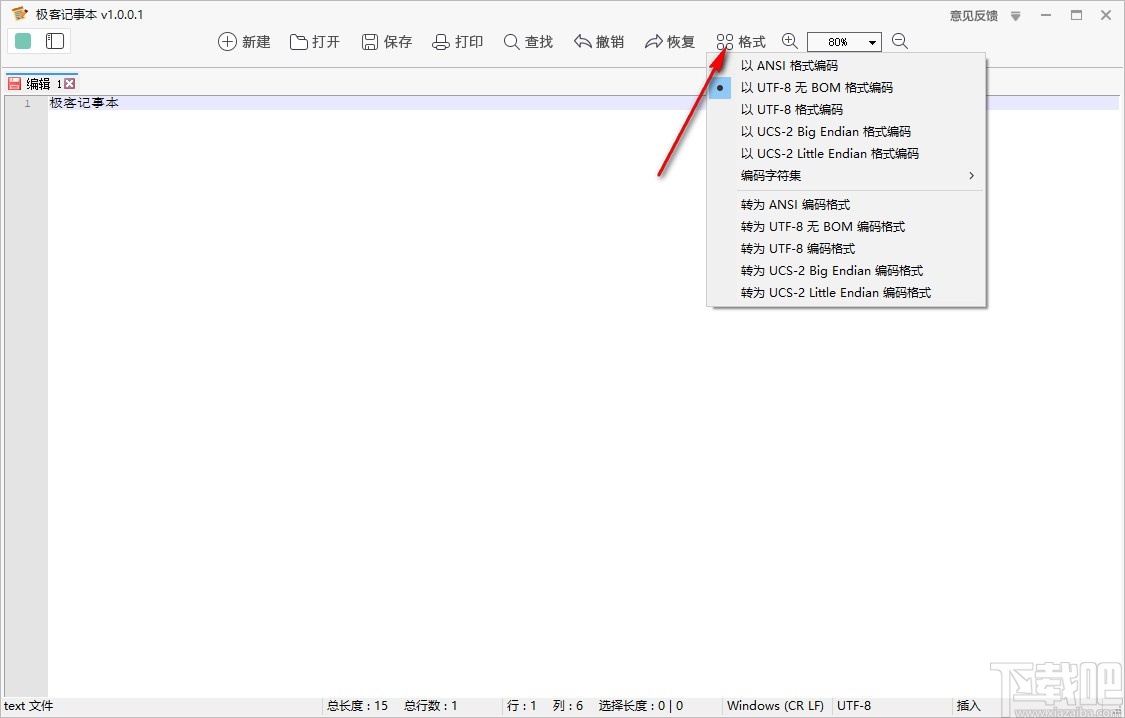Close the 编辑 1 tab
This screenshot has height=718, width=1125.
[70, 84]
